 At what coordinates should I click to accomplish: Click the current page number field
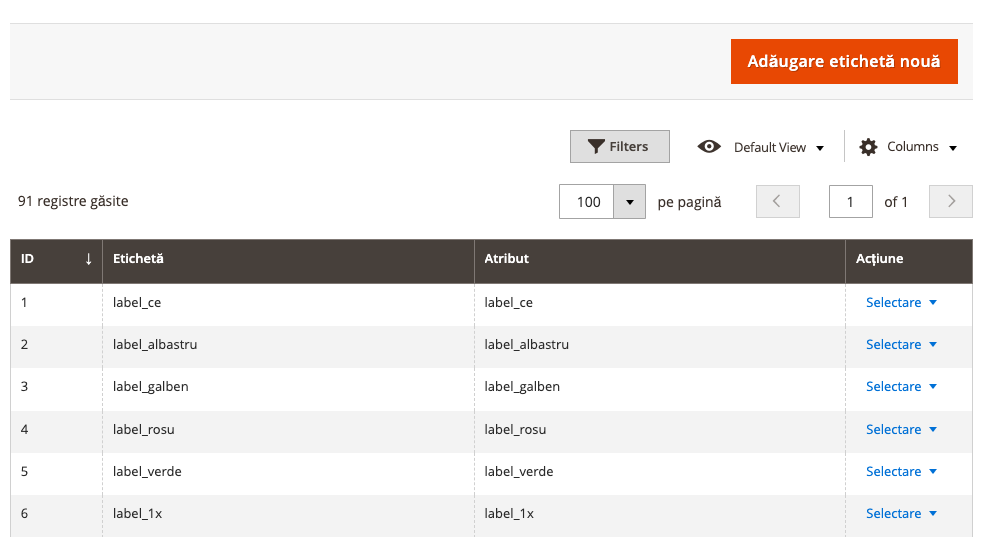coord(850,202)
